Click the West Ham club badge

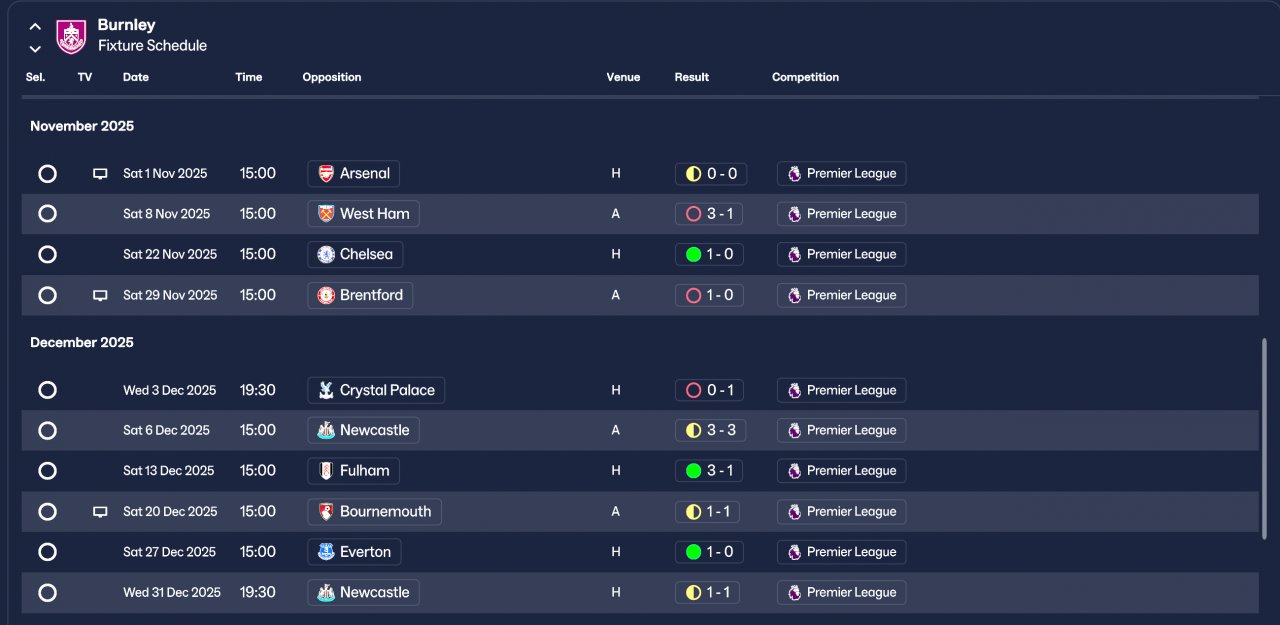point(326,214)
